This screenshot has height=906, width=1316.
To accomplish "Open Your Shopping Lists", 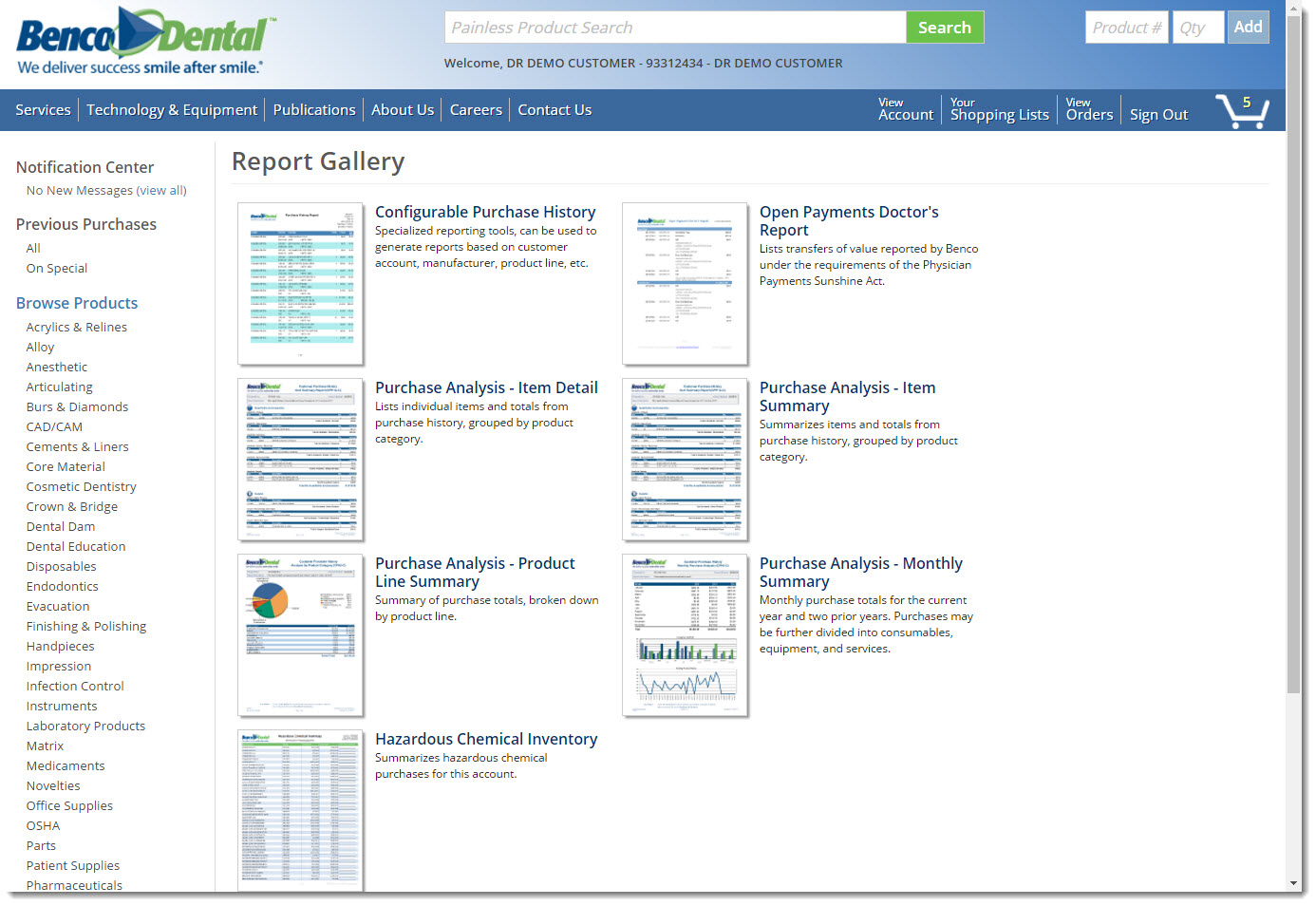I will pos(999,110).
